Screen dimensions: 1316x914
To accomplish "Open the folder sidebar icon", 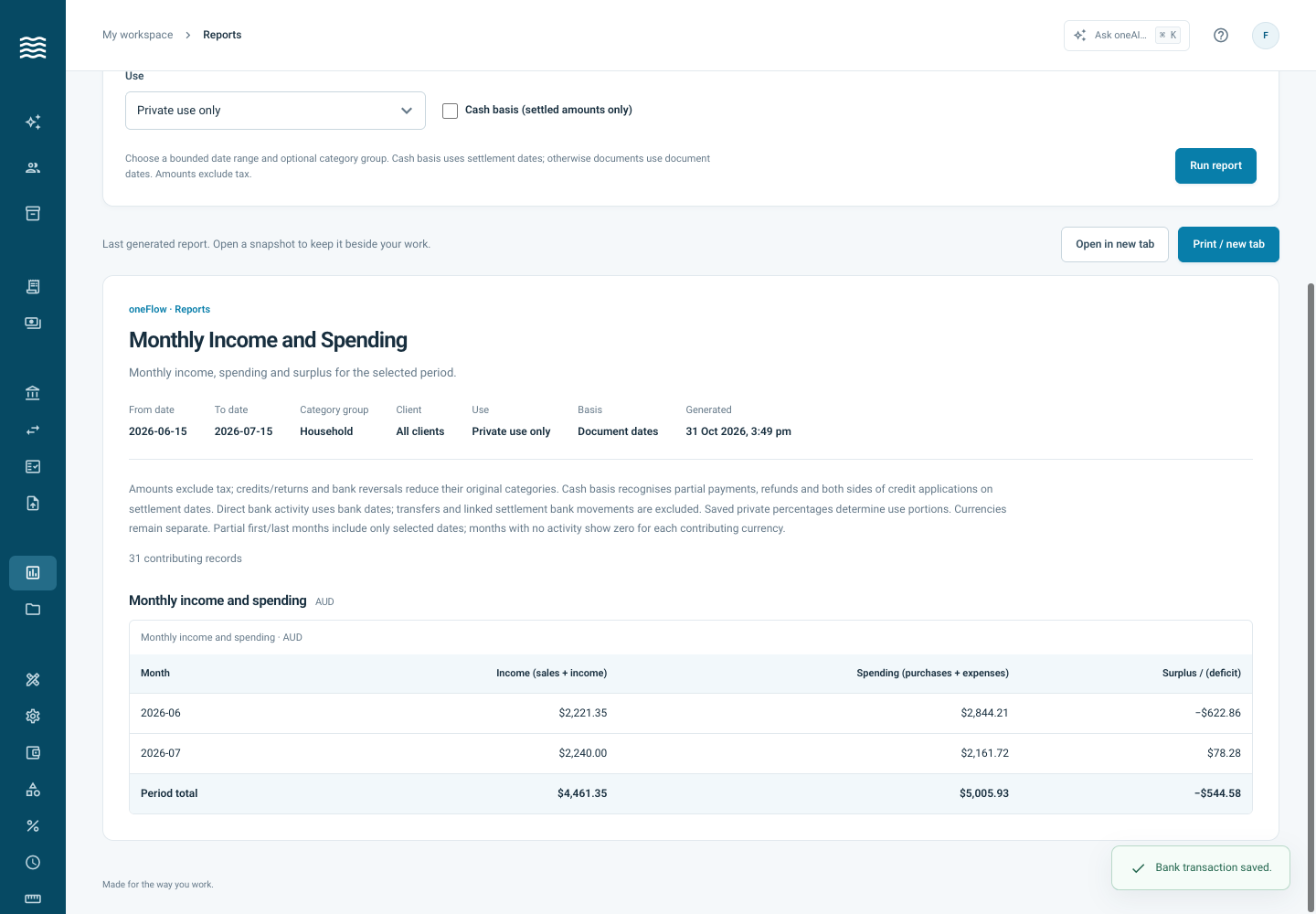I will 33,610.
